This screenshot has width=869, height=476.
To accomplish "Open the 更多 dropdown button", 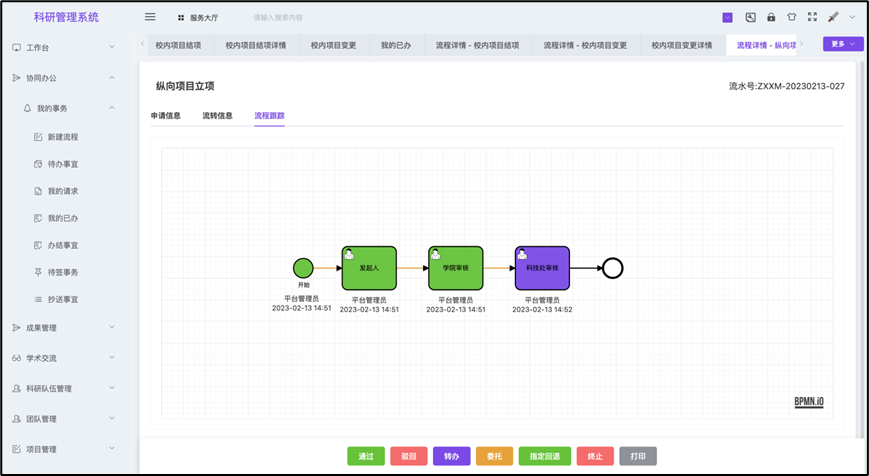I will pyautogui.click(x=842, y=44).
